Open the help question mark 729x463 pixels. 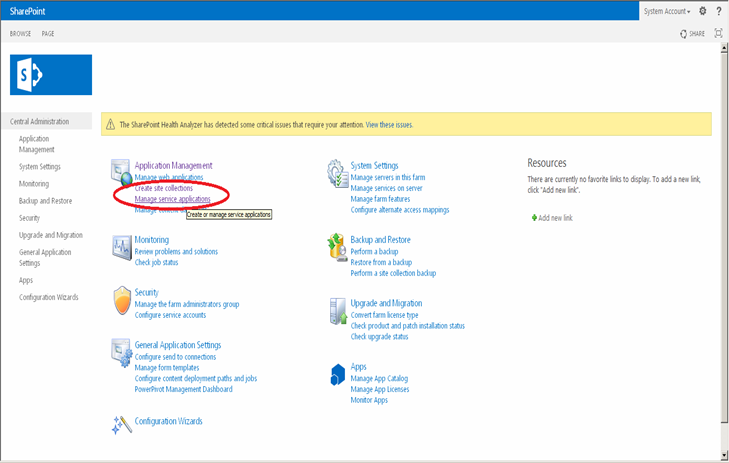(719, 11)
